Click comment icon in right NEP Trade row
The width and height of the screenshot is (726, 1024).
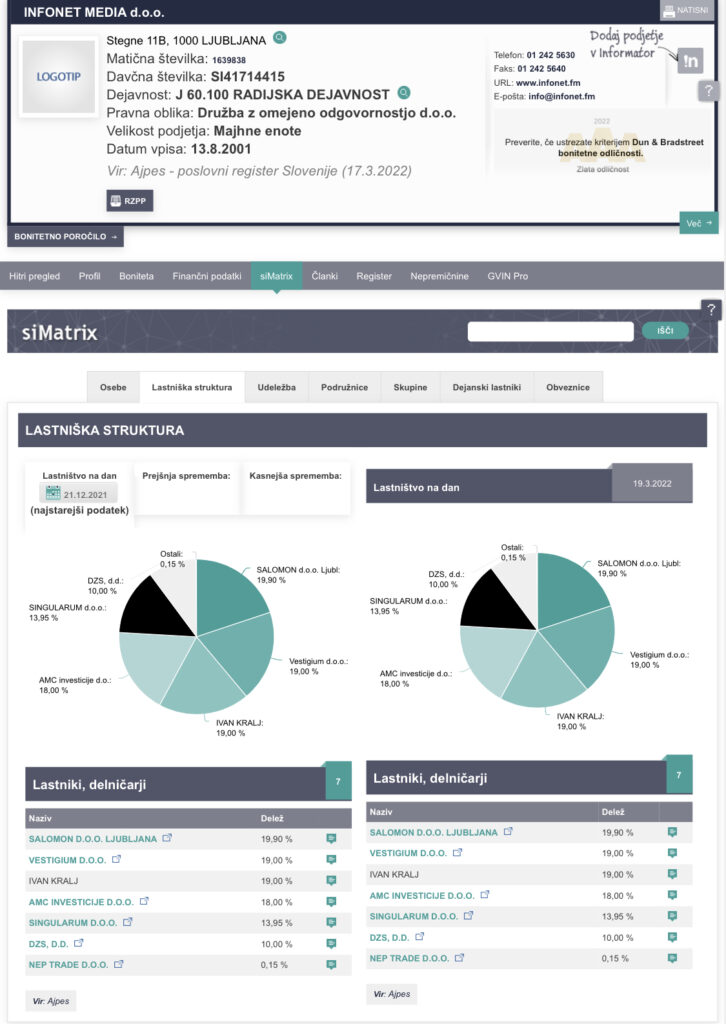point(672,958)
